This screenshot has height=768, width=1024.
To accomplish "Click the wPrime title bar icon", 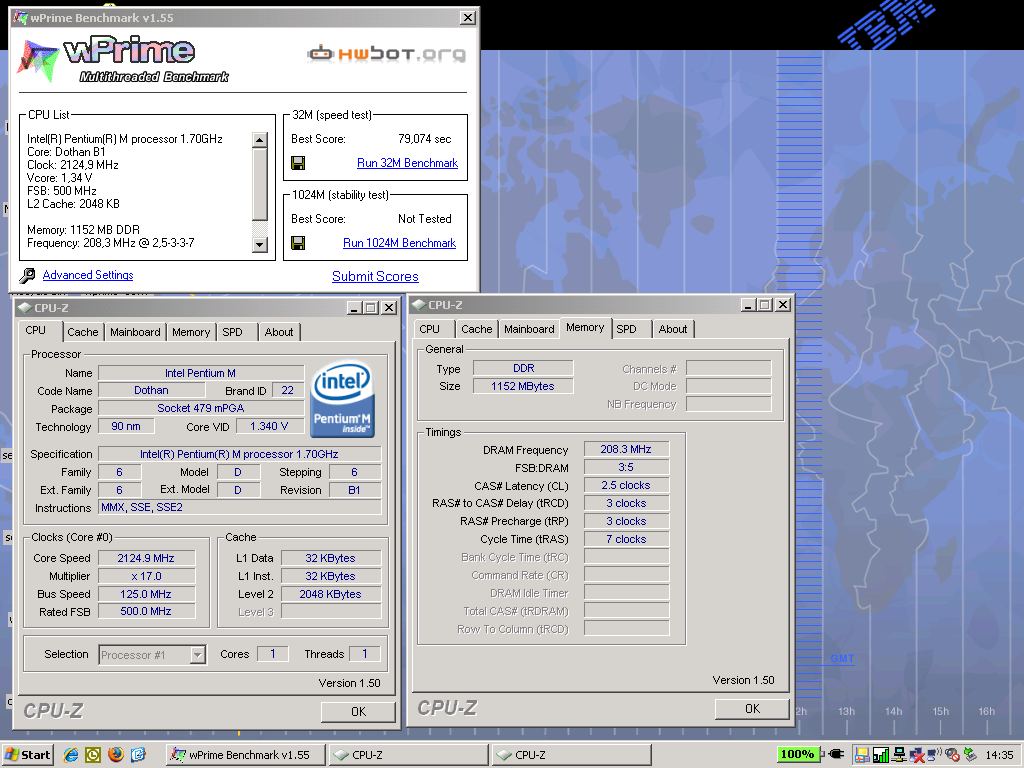I will pyautogui.click(x=20, y=18).
